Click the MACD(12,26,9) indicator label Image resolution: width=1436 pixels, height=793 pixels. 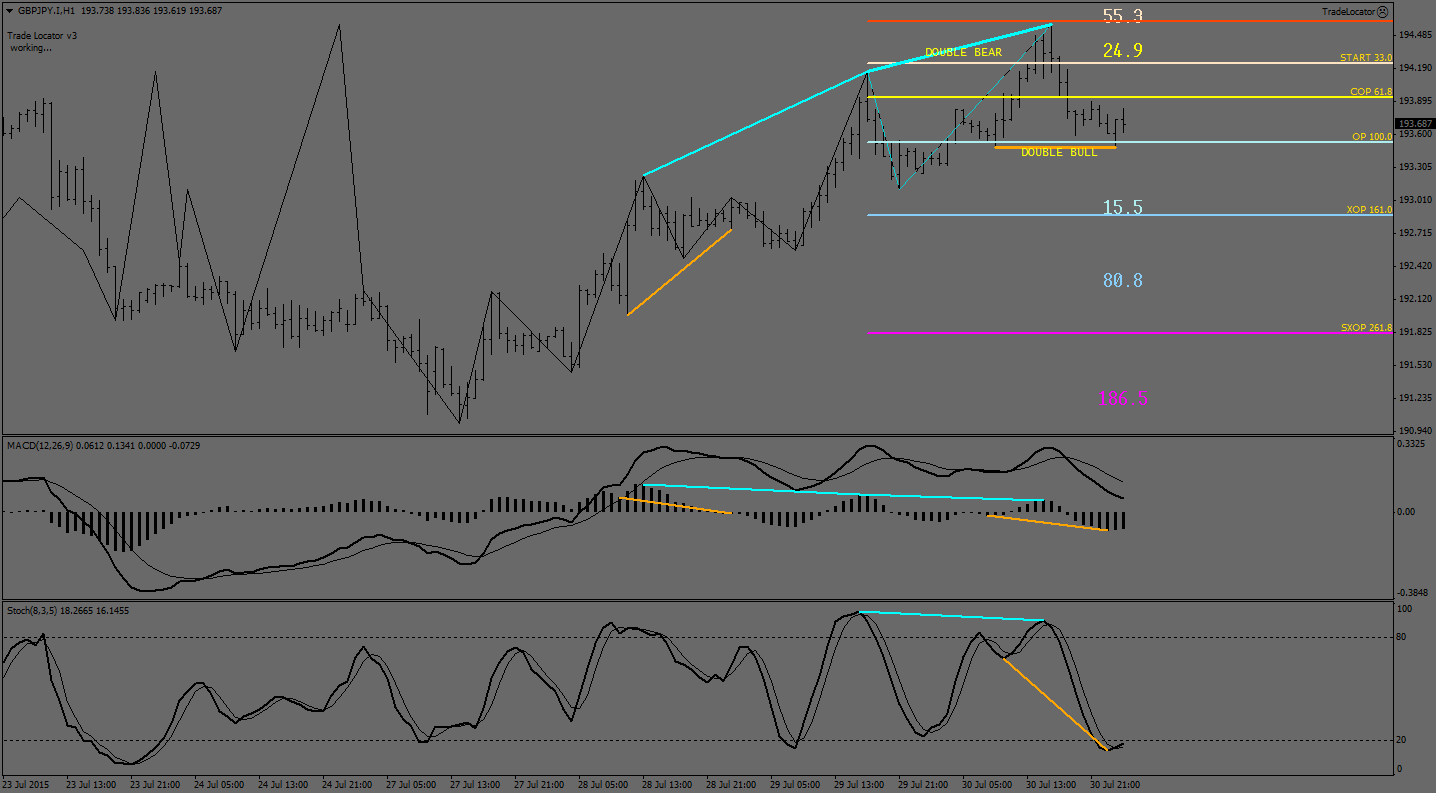(x=48, y=445)
